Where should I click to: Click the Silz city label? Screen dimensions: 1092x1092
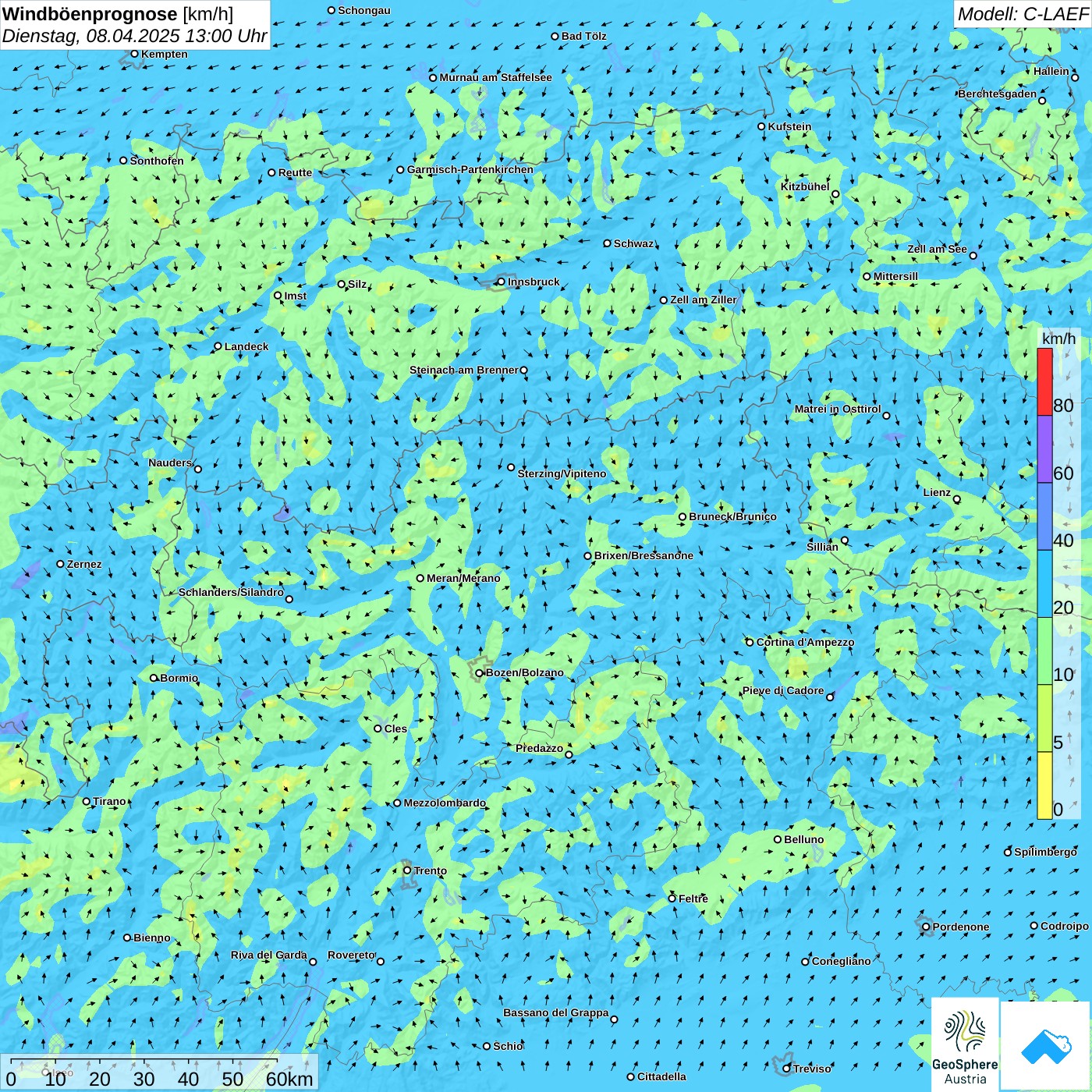pyautogui.click(x=357, y=284)
